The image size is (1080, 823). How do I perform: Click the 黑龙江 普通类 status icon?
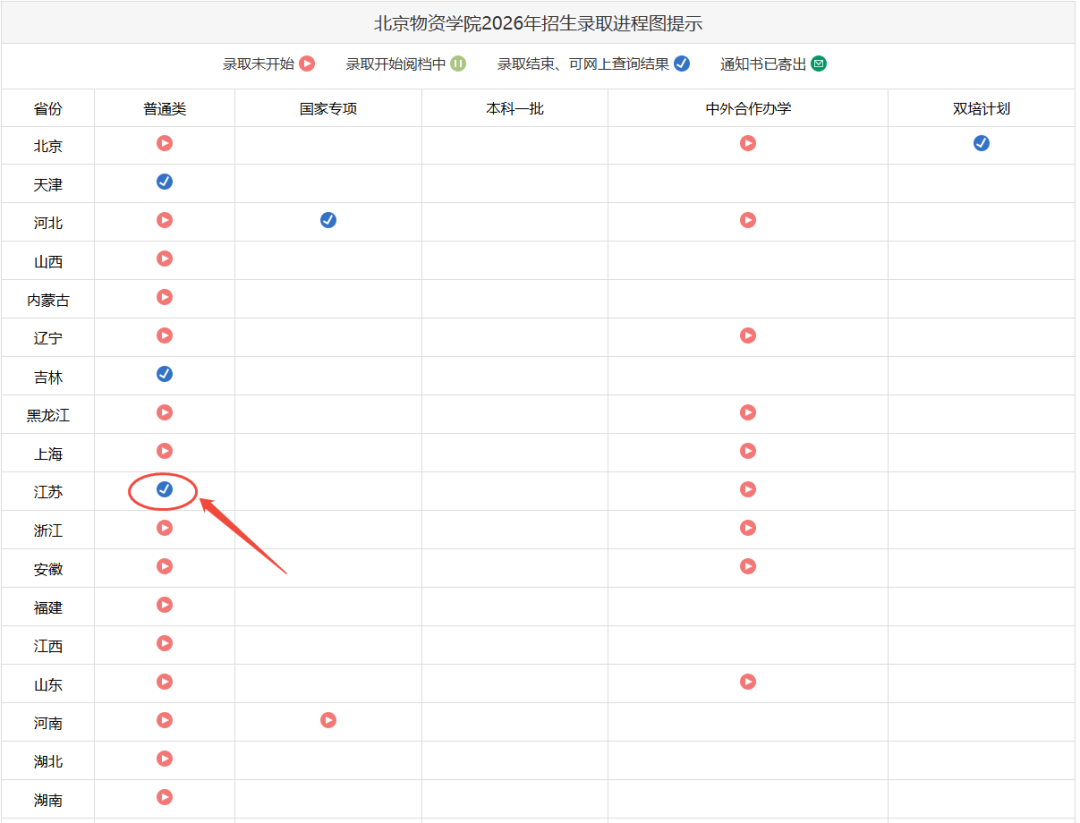point(165,413)
